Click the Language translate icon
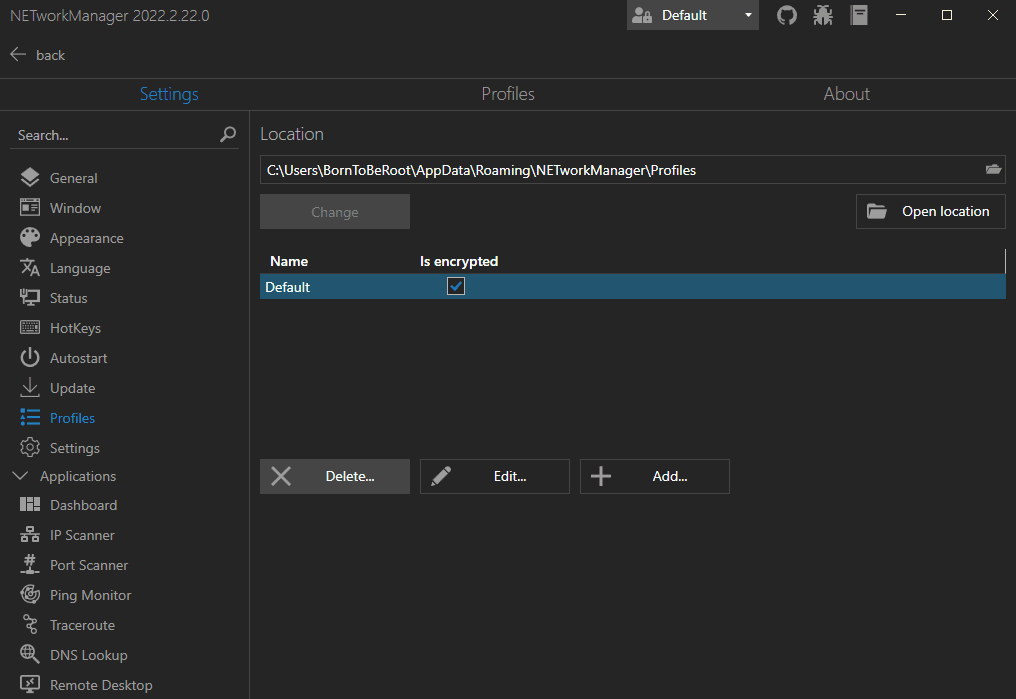1016x699 pixels. [x=30, y=268]
